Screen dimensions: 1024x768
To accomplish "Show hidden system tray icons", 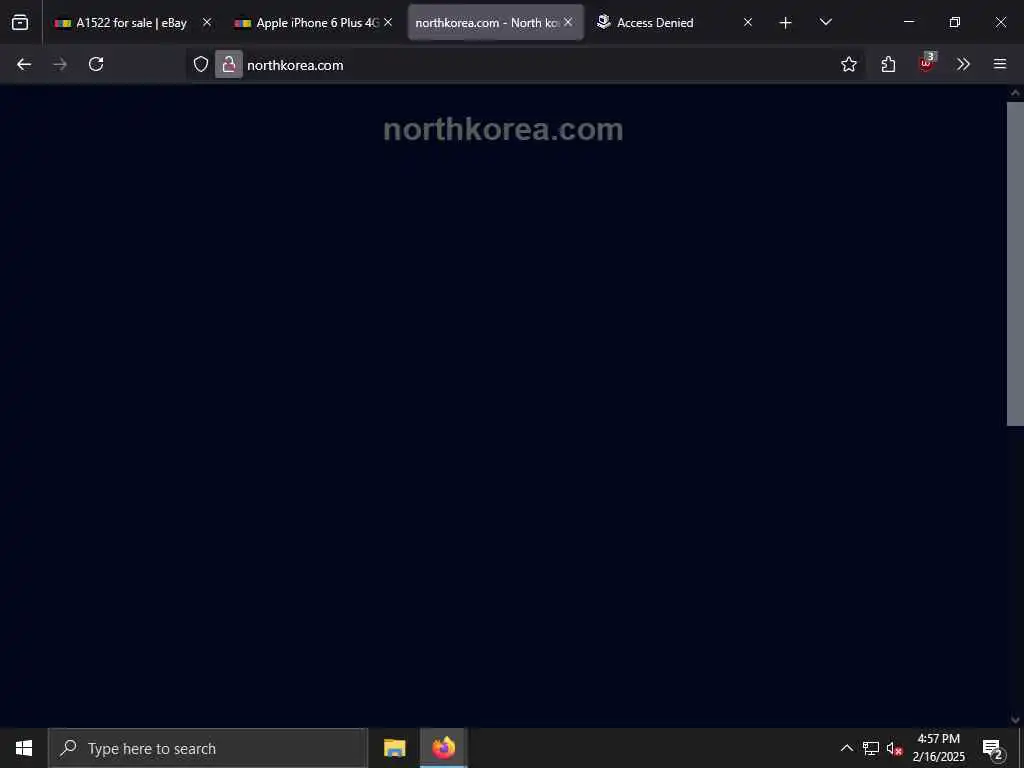I will click(846, 748).
